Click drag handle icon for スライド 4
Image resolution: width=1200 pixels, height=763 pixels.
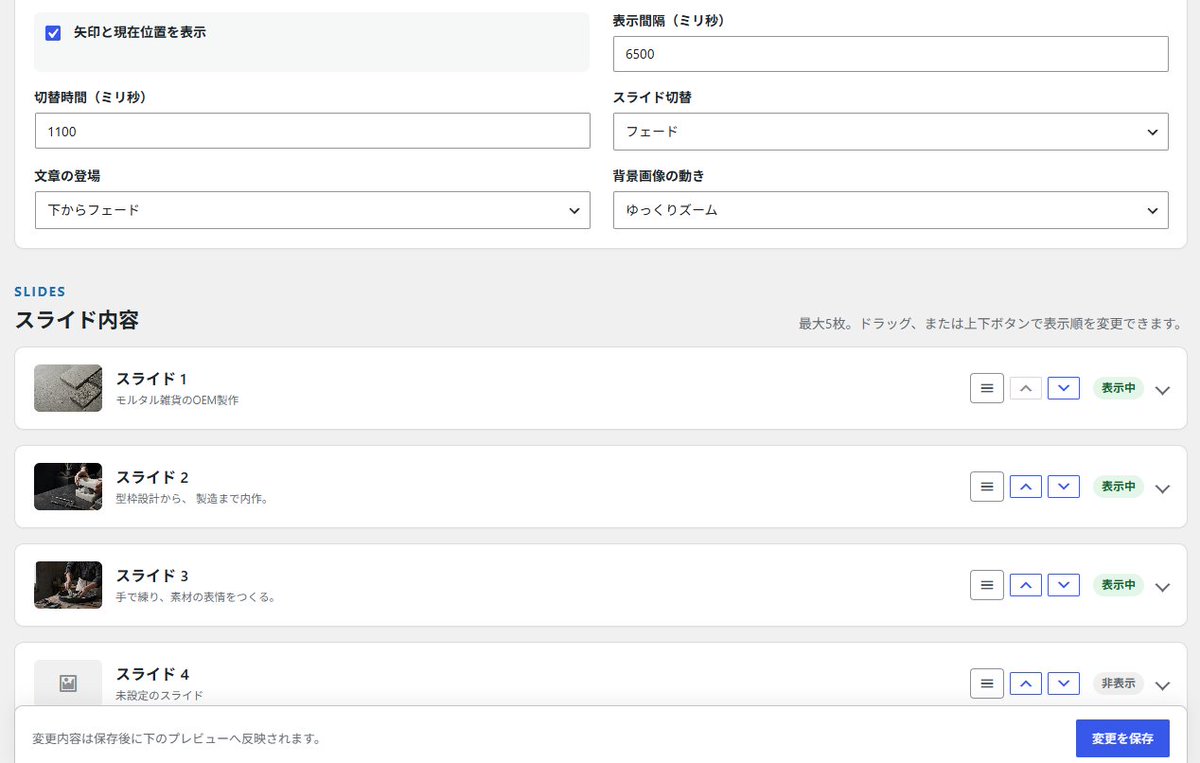(987, 683)
